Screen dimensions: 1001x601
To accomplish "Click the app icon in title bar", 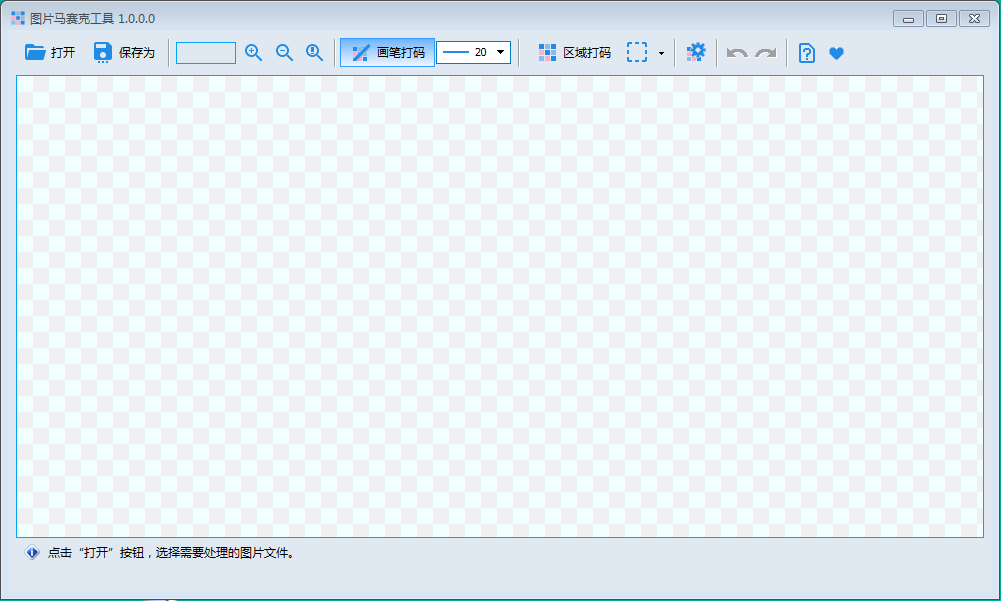I will [18, 18].
